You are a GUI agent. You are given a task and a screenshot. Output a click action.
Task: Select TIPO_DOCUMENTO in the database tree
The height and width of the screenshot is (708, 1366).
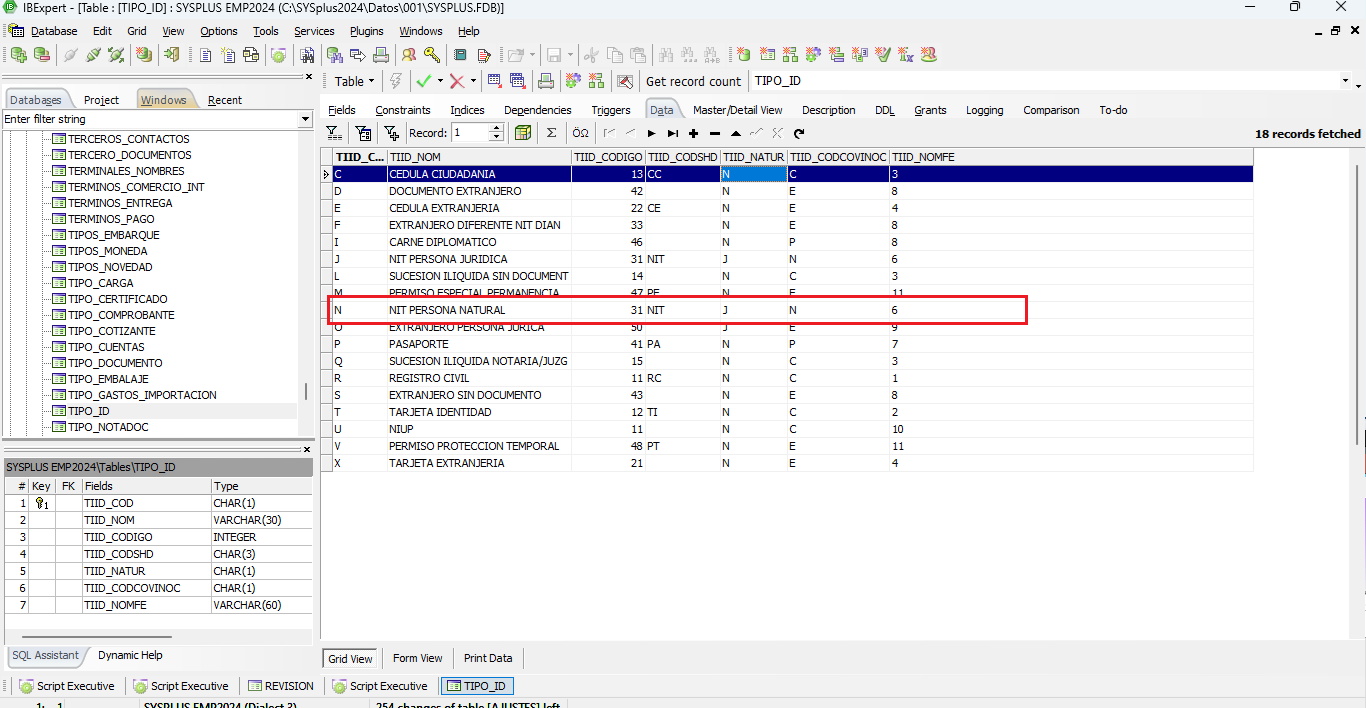pyautogui.click(x=115, y=363)
